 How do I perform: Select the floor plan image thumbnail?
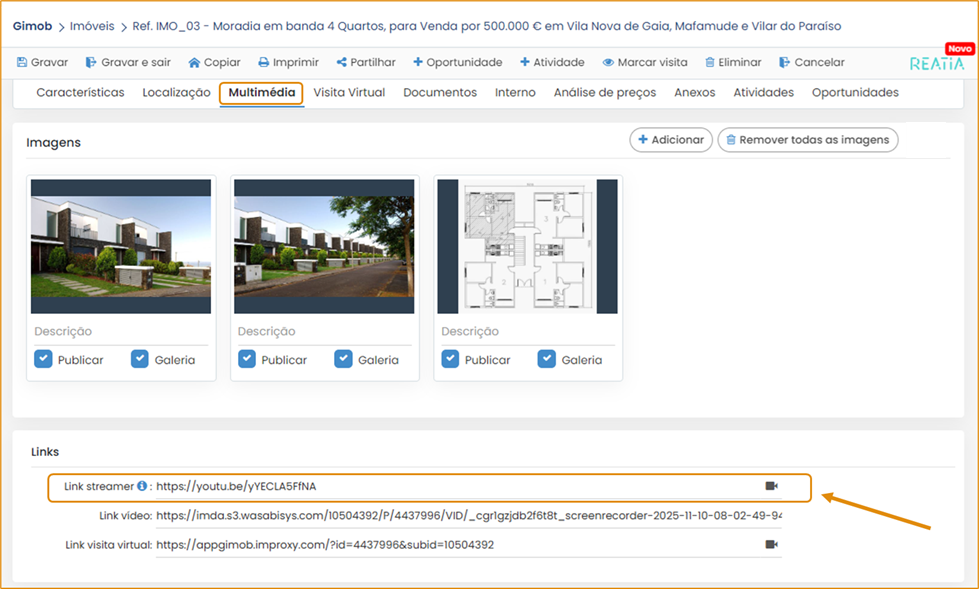(527, 246)
